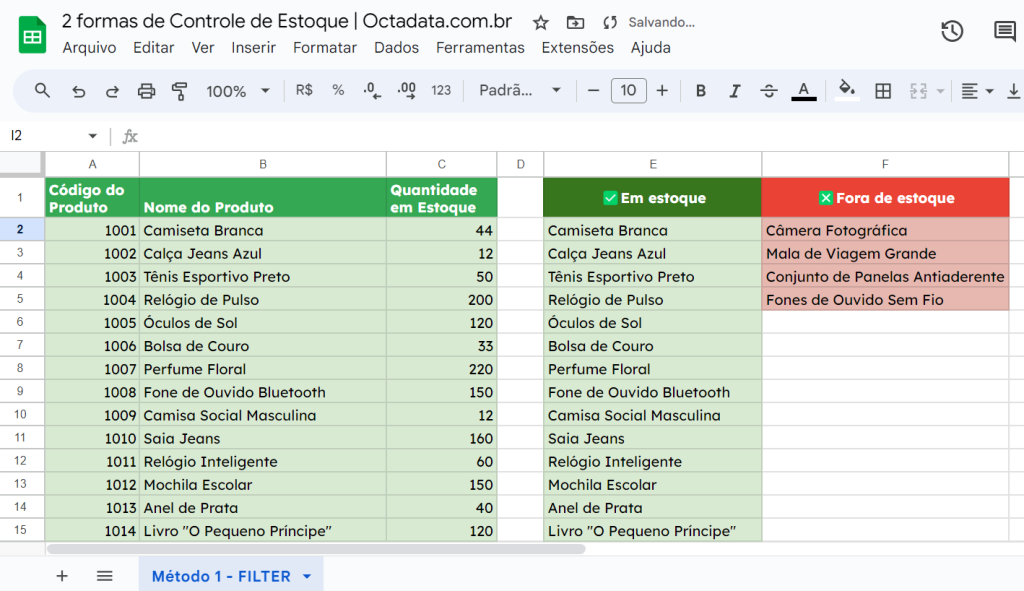Viewport: 1024px width, 591px height.
Task: Open the comments panel icon
Action: [x=1004, y=31]
